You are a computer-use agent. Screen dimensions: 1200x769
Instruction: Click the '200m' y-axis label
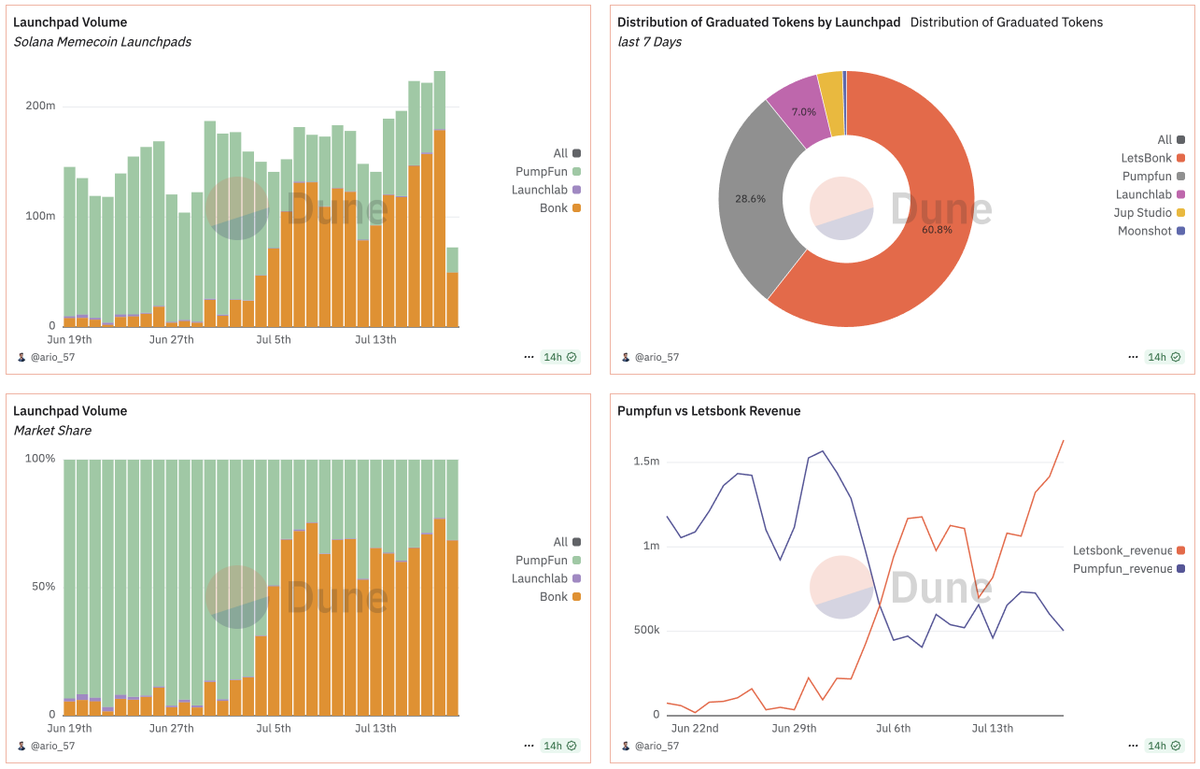click(40, 106)
